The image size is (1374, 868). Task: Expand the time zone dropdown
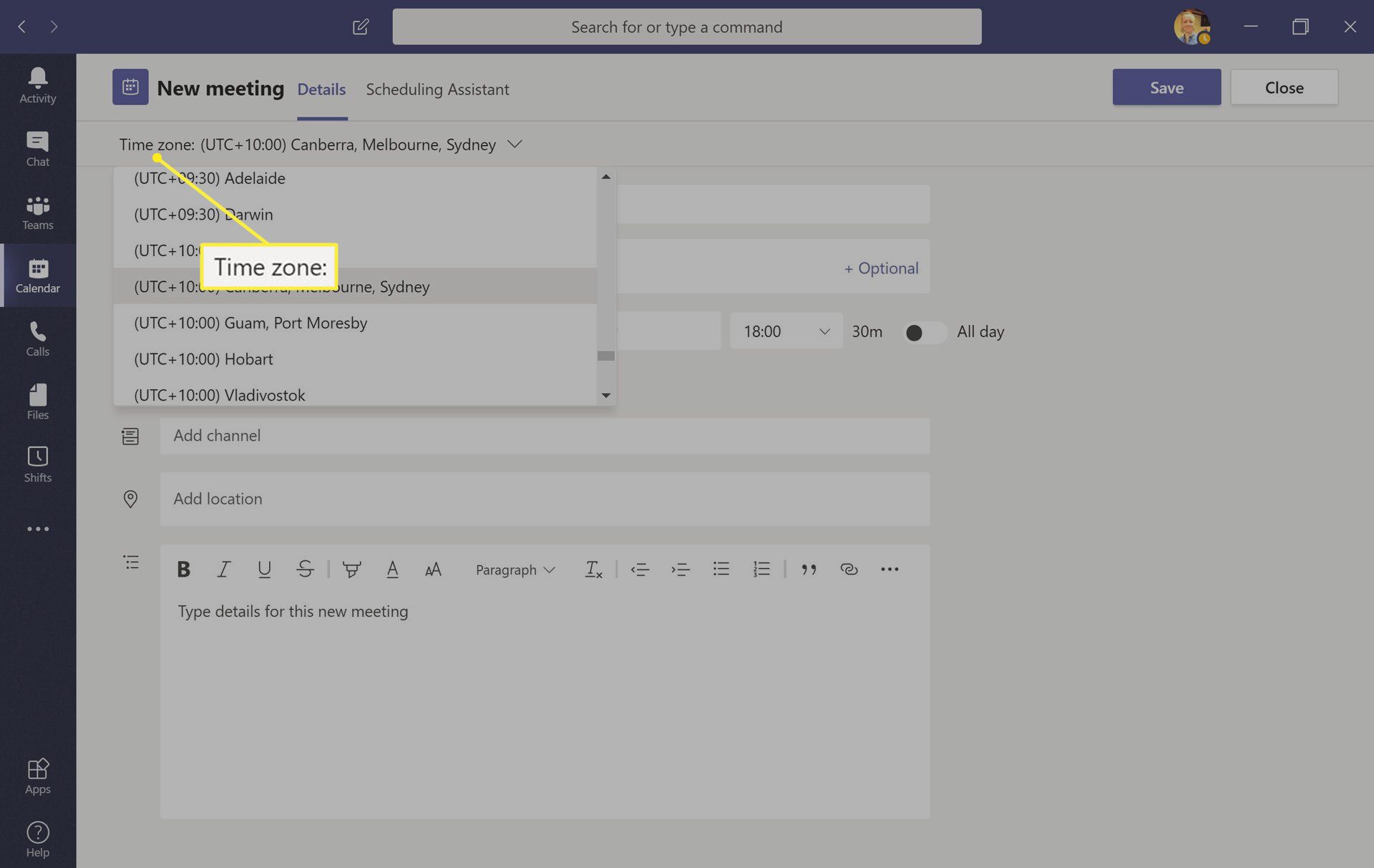pyautogui.click(x=516, y=143)
